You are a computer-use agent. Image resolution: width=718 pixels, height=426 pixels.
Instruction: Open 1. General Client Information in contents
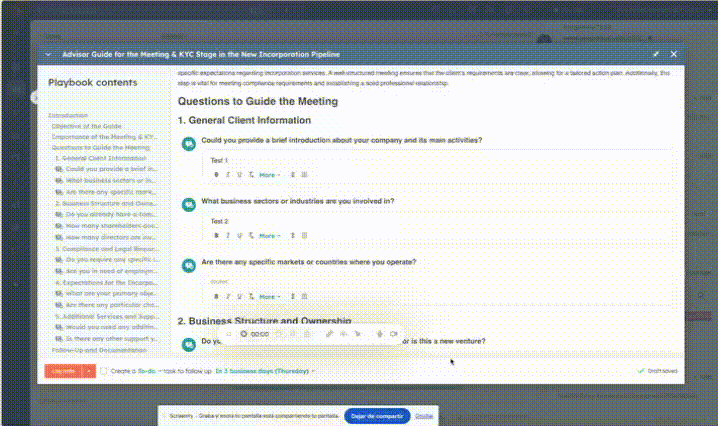coord(101,158)
